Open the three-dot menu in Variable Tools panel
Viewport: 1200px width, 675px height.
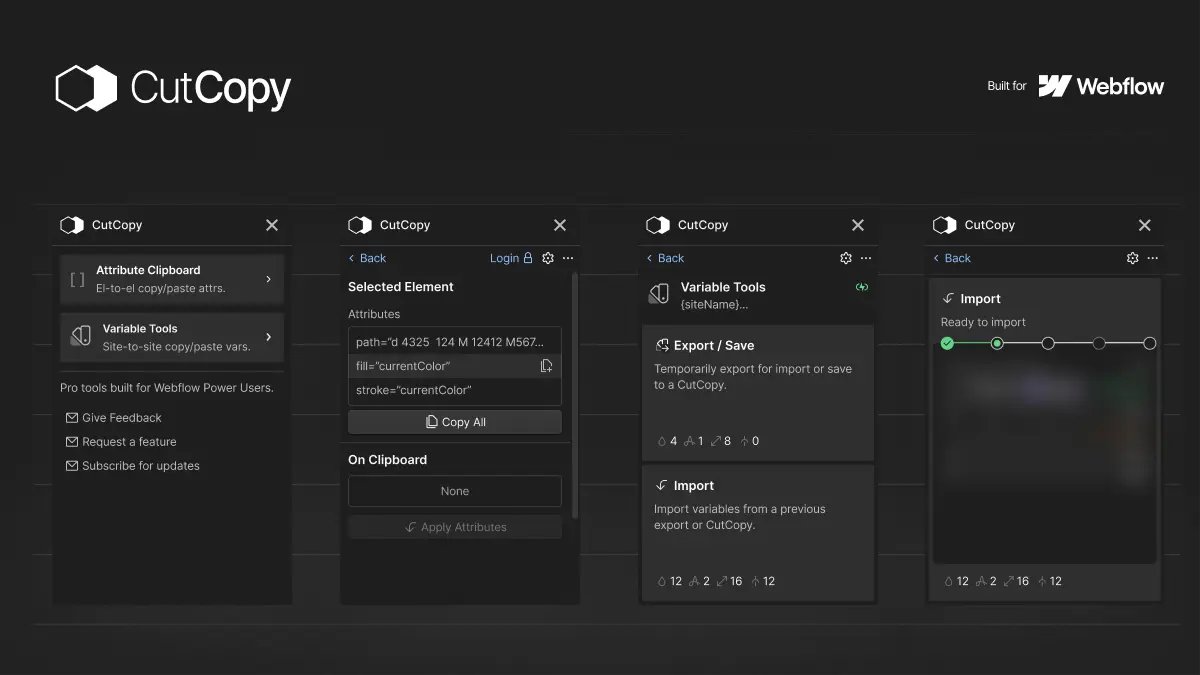[x=866, y=258]
